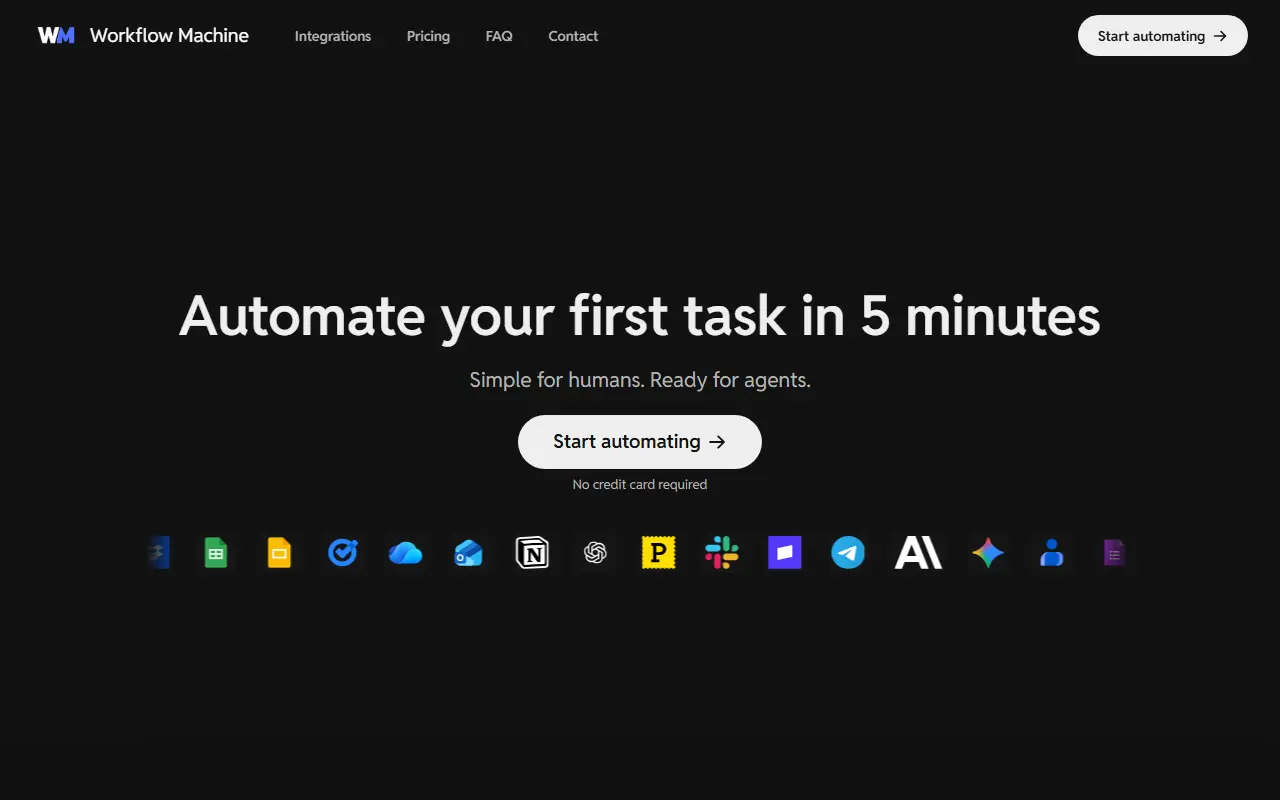Click the Google Sheets integration icon

[x=216, y=553]
